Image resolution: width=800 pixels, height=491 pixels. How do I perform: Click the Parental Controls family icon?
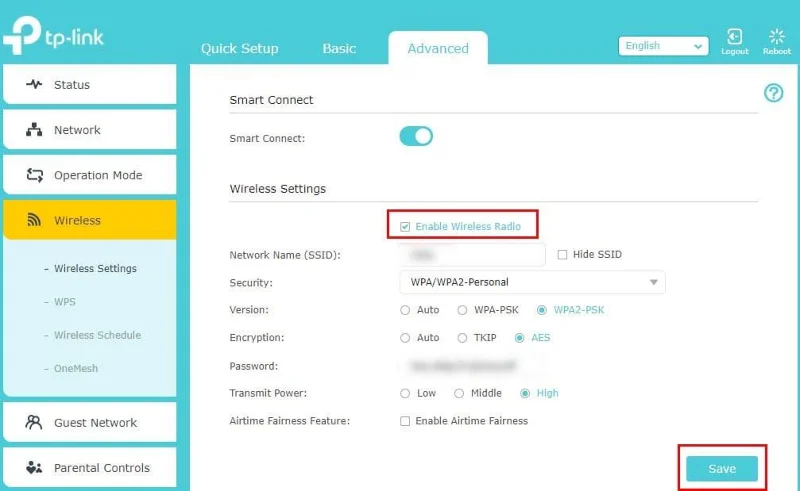pos(34,467)
